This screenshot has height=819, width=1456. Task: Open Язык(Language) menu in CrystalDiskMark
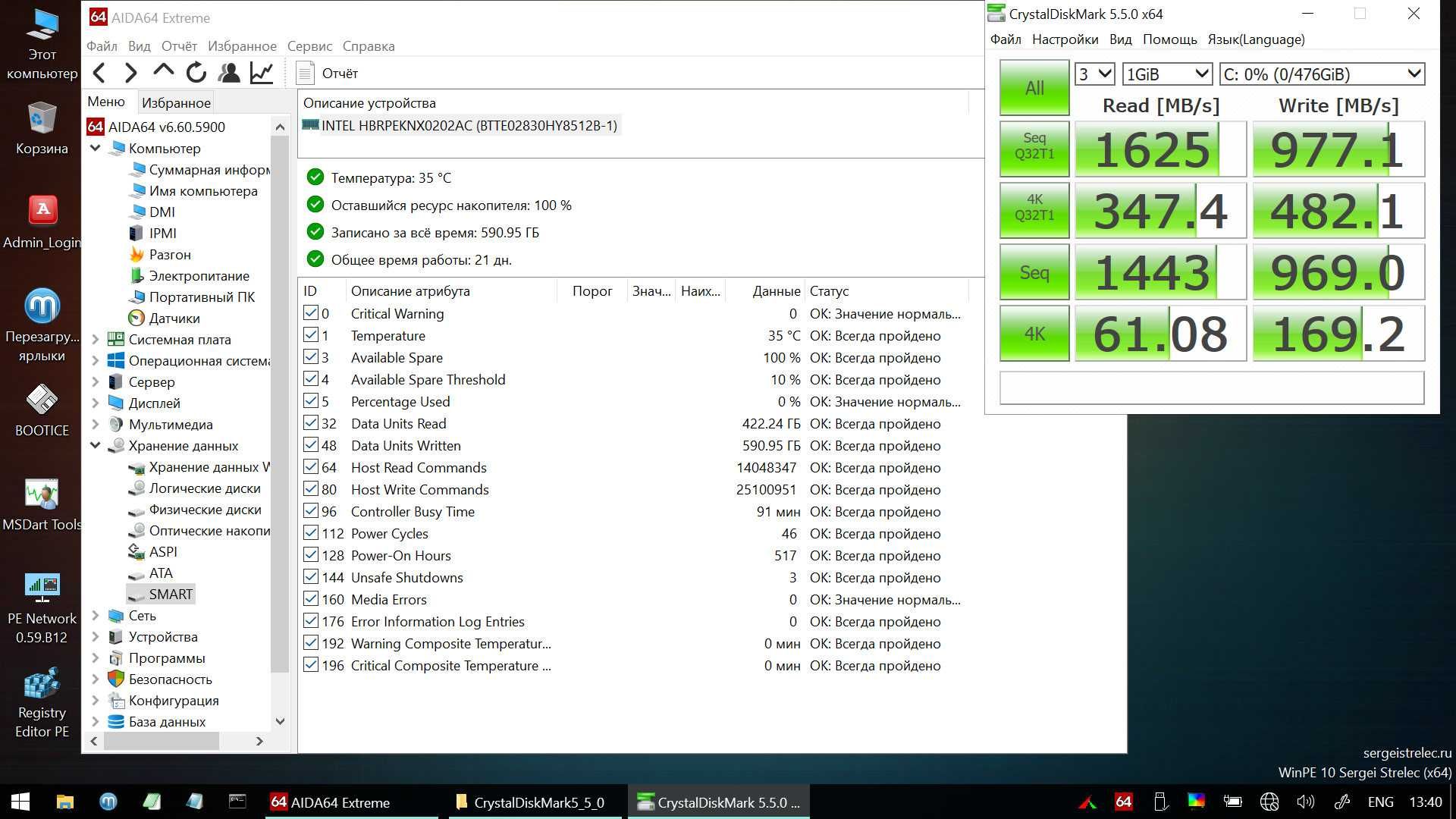coord(1256,39)
